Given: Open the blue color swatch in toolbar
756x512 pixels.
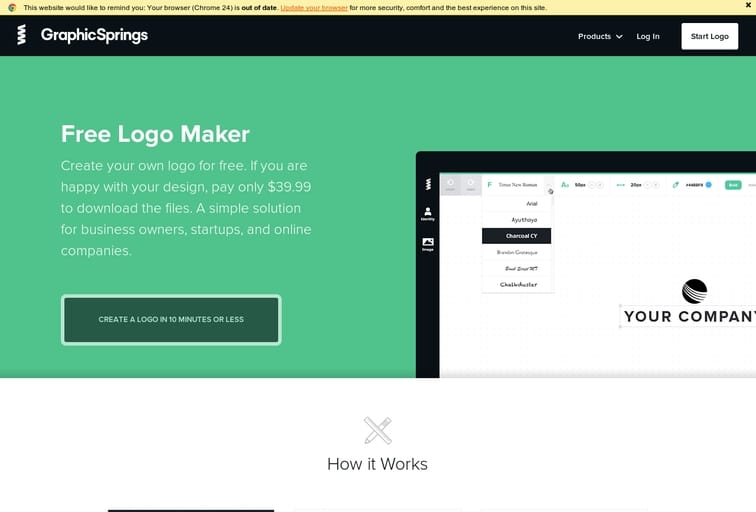Looking at the screenshot, I should (709, 185).
